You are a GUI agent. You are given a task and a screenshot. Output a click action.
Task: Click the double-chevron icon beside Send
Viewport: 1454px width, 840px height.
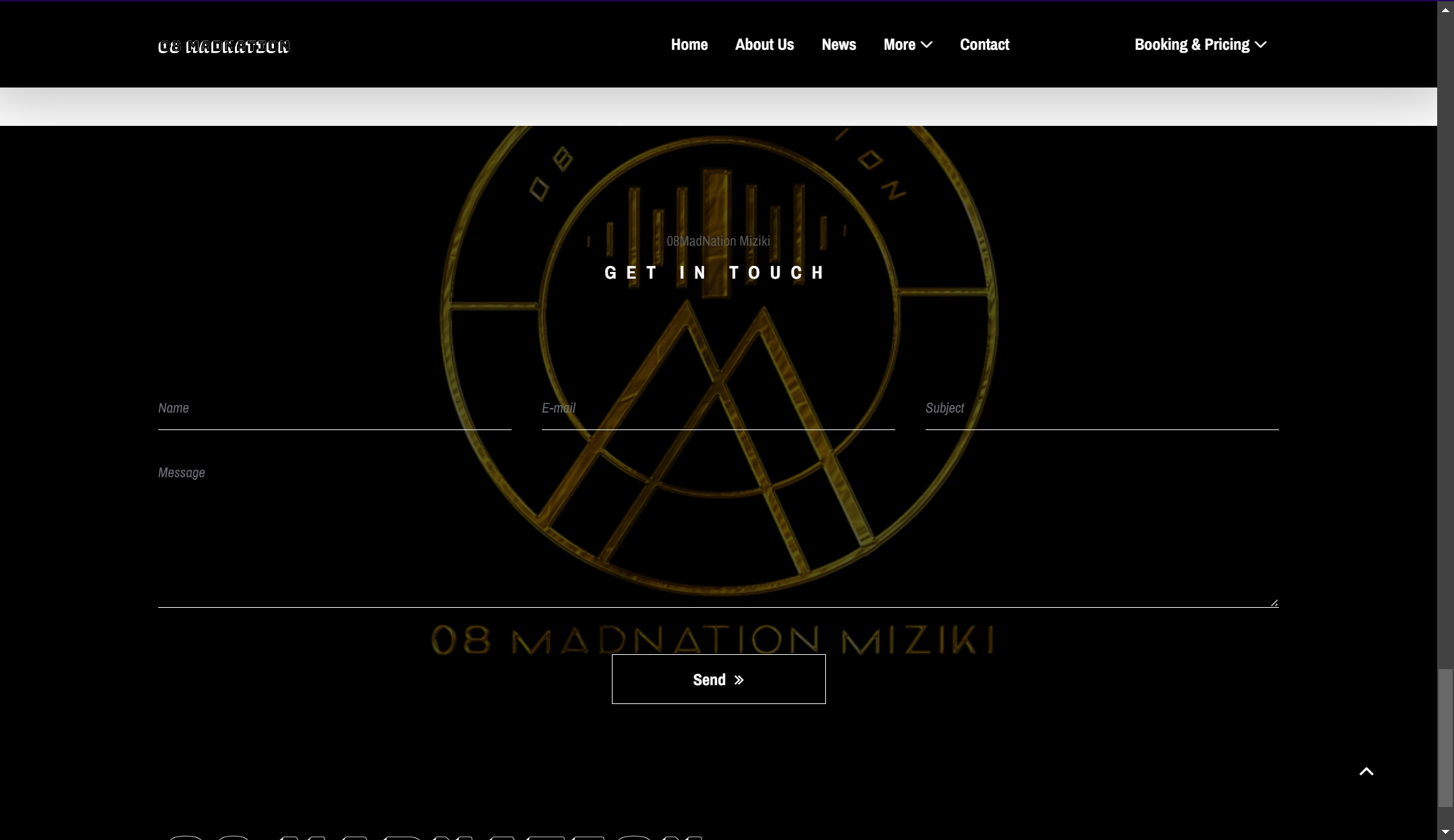pyautogui.click(x=739, y=680)
